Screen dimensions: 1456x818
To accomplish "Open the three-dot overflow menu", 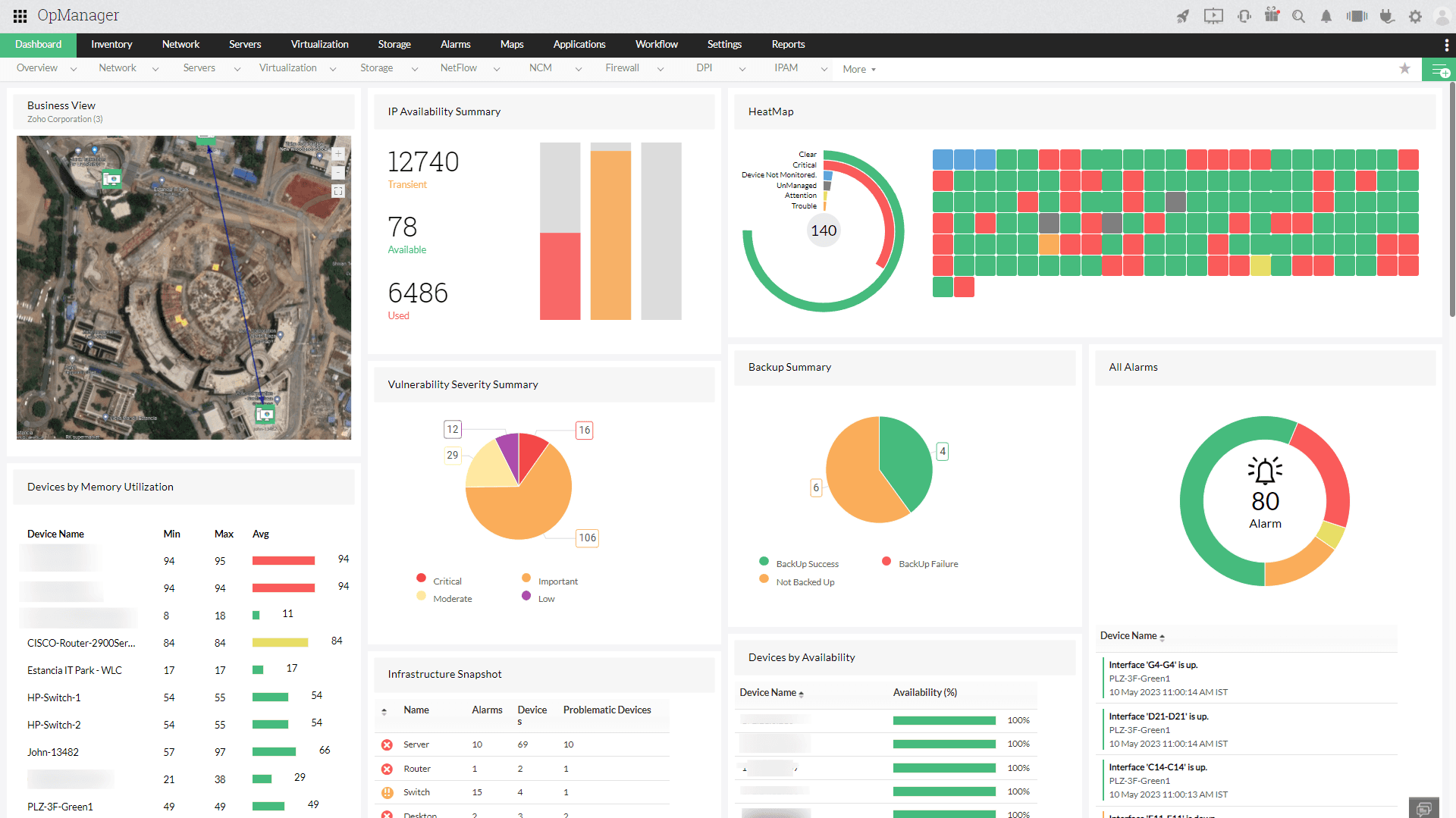I will [x=1445, y=45].
